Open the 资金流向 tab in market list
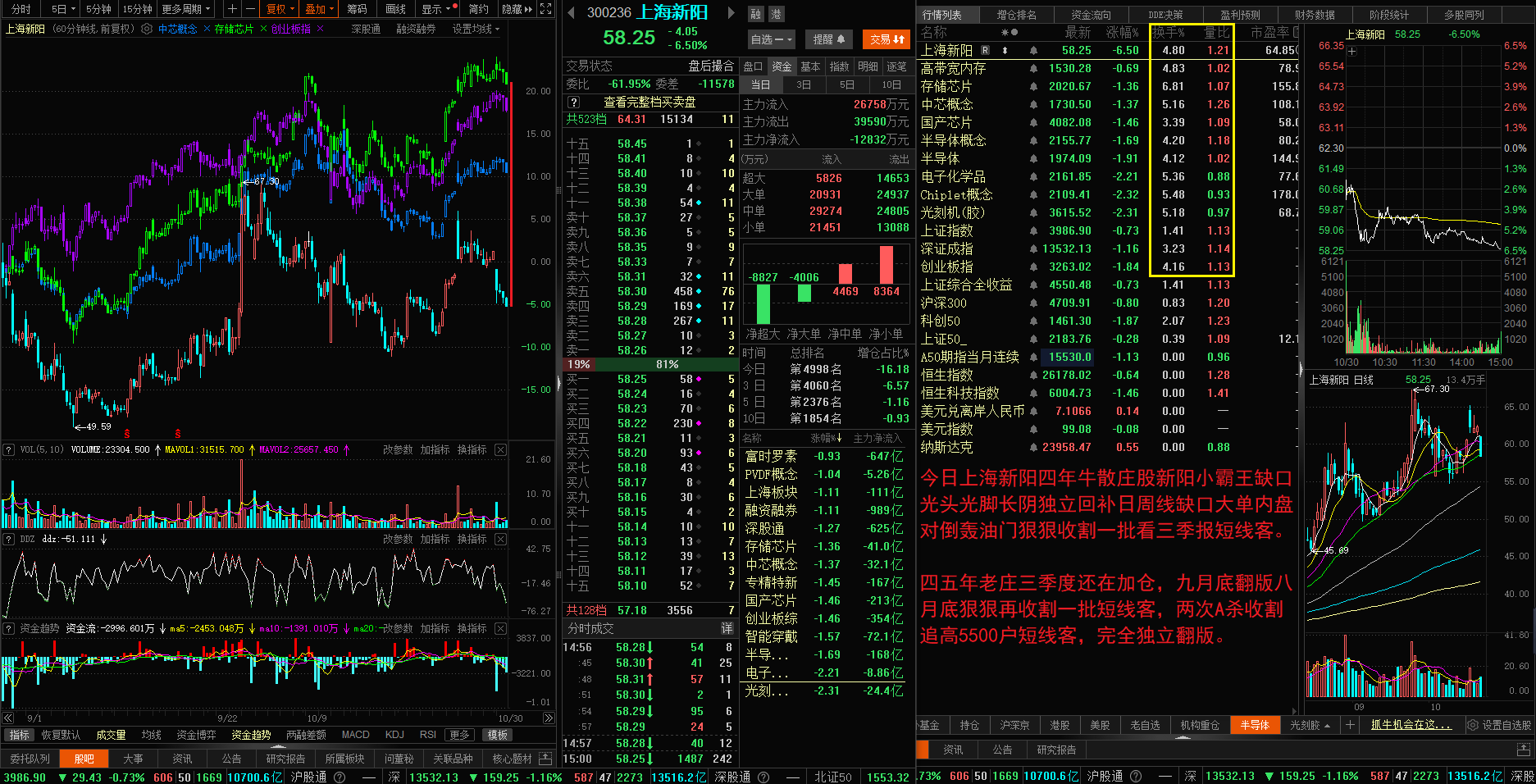 (x=1091, y=15)
